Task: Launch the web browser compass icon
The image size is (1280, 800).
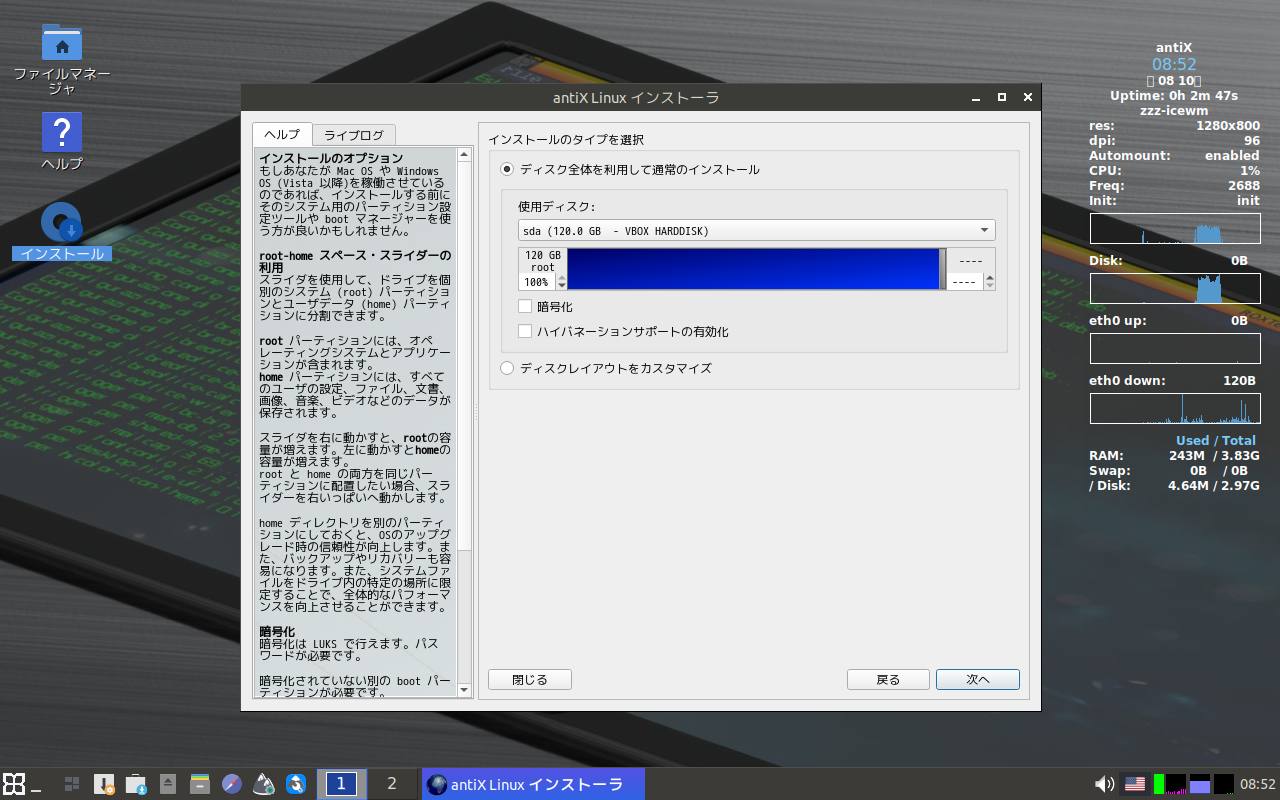Action: (x=232, y=784)
